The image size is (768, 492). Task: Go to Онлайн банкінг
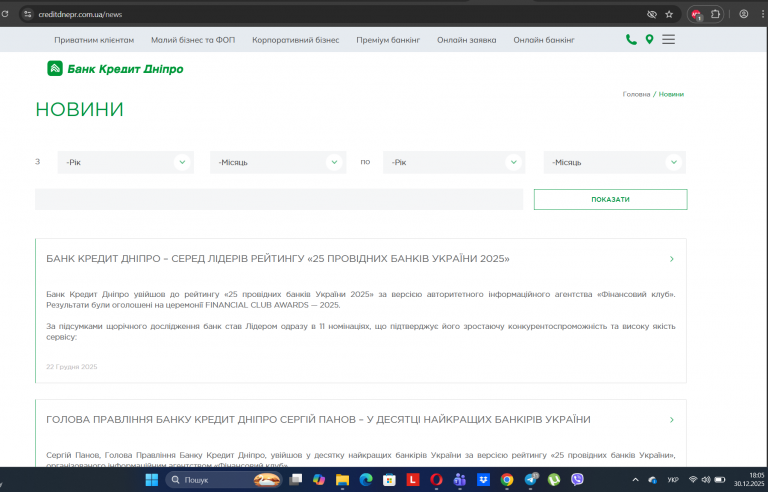544,40
